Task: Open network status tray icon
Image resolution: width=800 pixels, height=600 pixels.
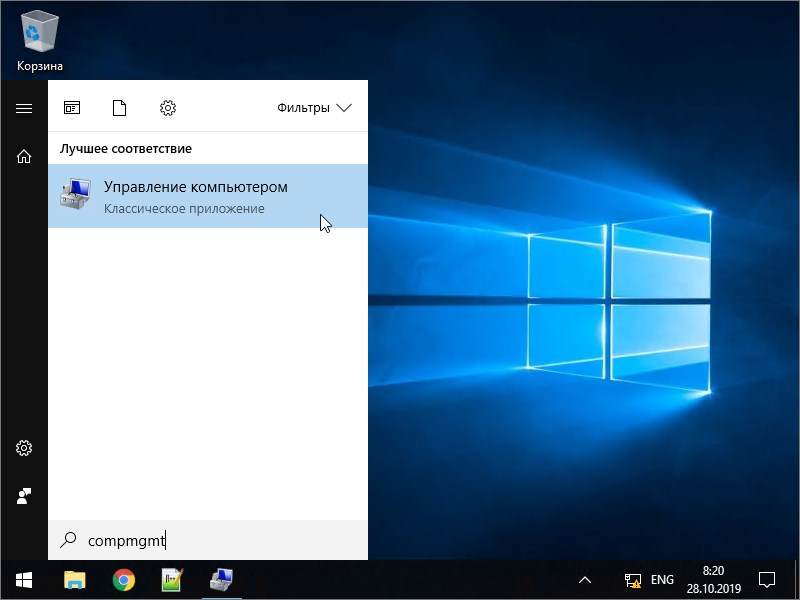Action: pos(633,580)
